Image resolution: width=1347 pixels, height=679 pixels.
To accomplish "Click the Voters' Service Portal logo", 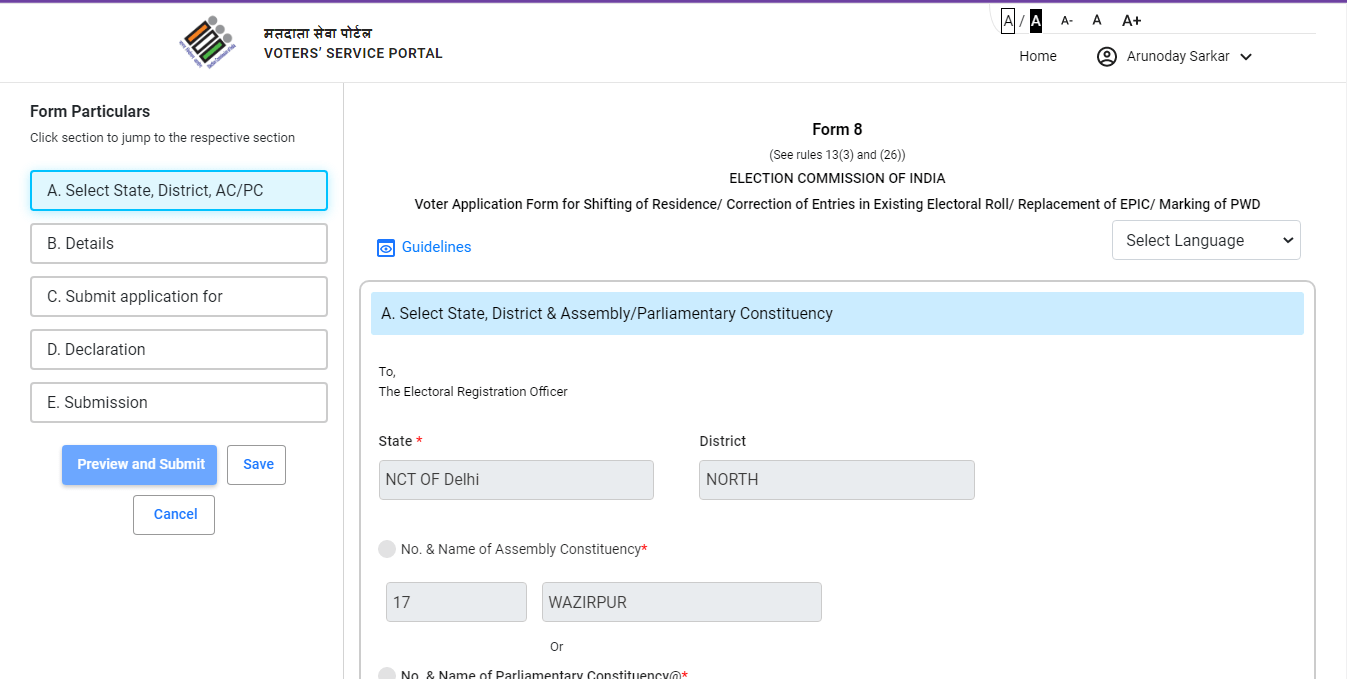I will (x=208, y=42).
